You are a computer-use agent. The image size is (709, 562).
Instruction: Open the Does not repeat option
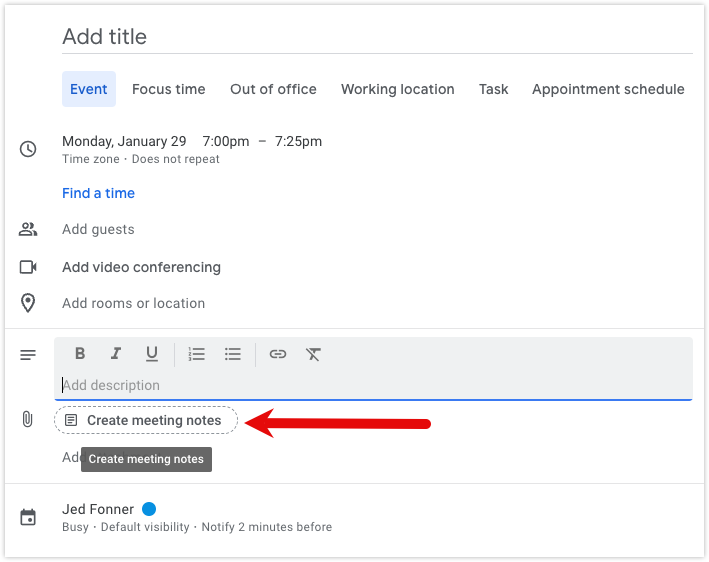[x=175, y=159]
